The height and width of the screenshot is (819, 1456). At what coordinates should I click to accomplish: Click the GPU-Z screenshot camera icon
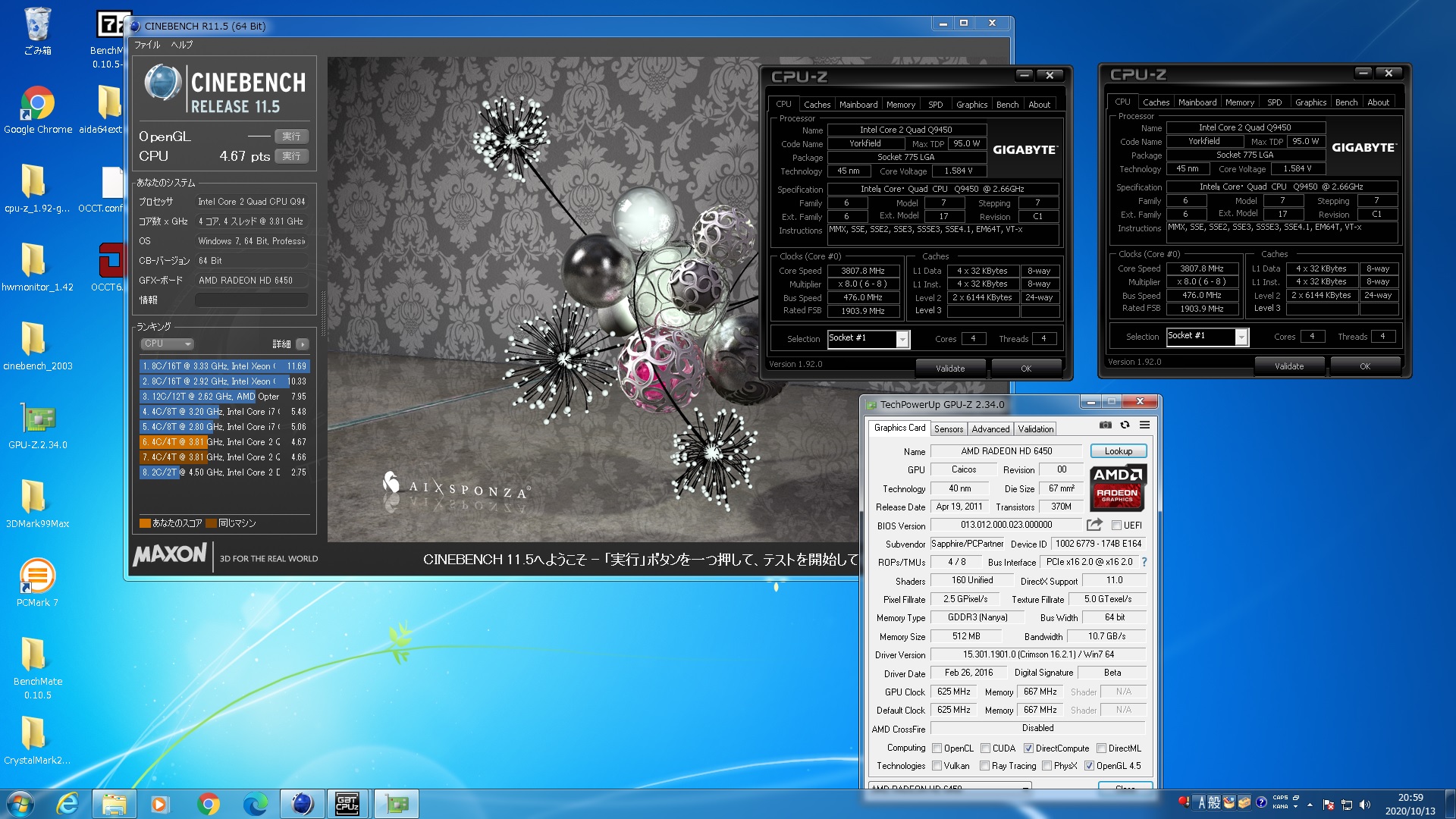pyautogui.click(x=1106, y=425)
